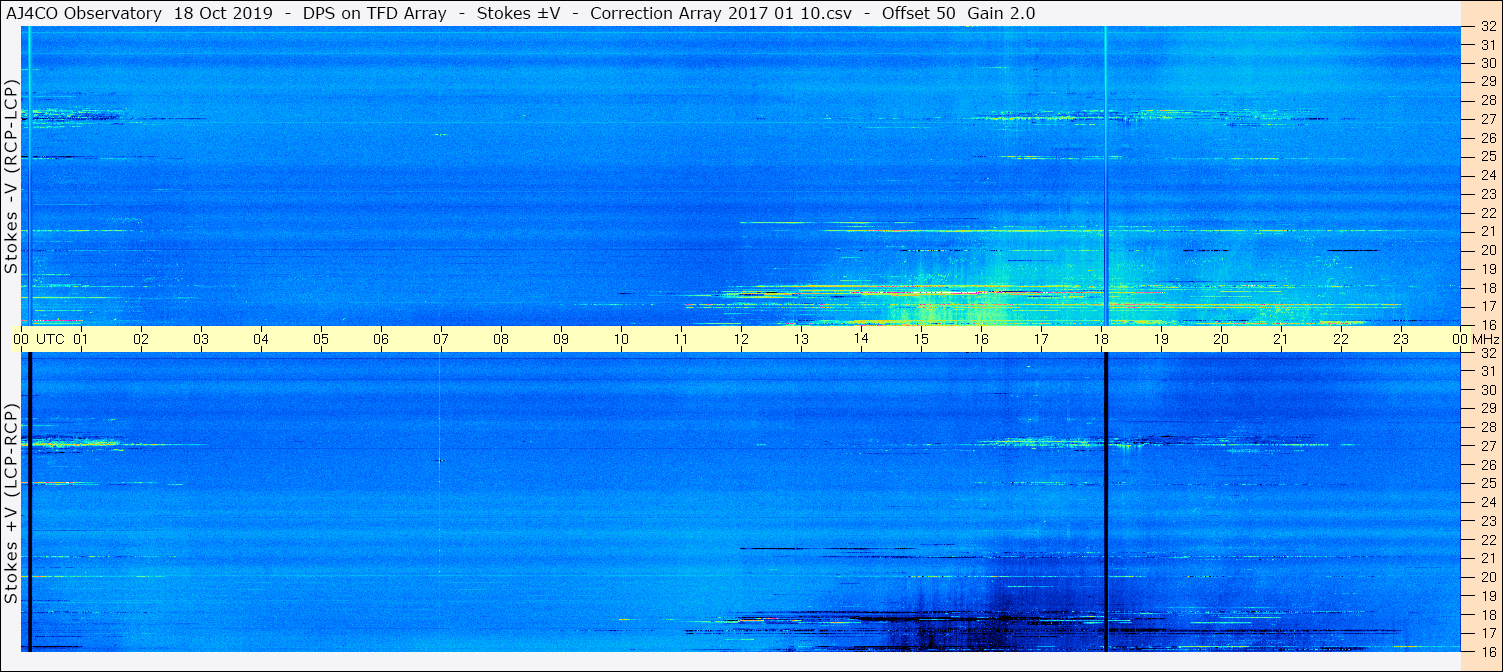Click the 32 MHz label of Stokes -V panel

pyautogui.click(x=1487, y=27)
